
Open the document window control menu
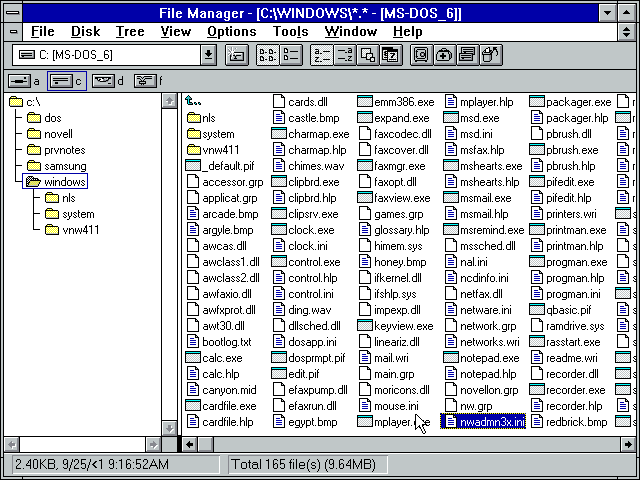pyautogui.click(x=13, y=32)
